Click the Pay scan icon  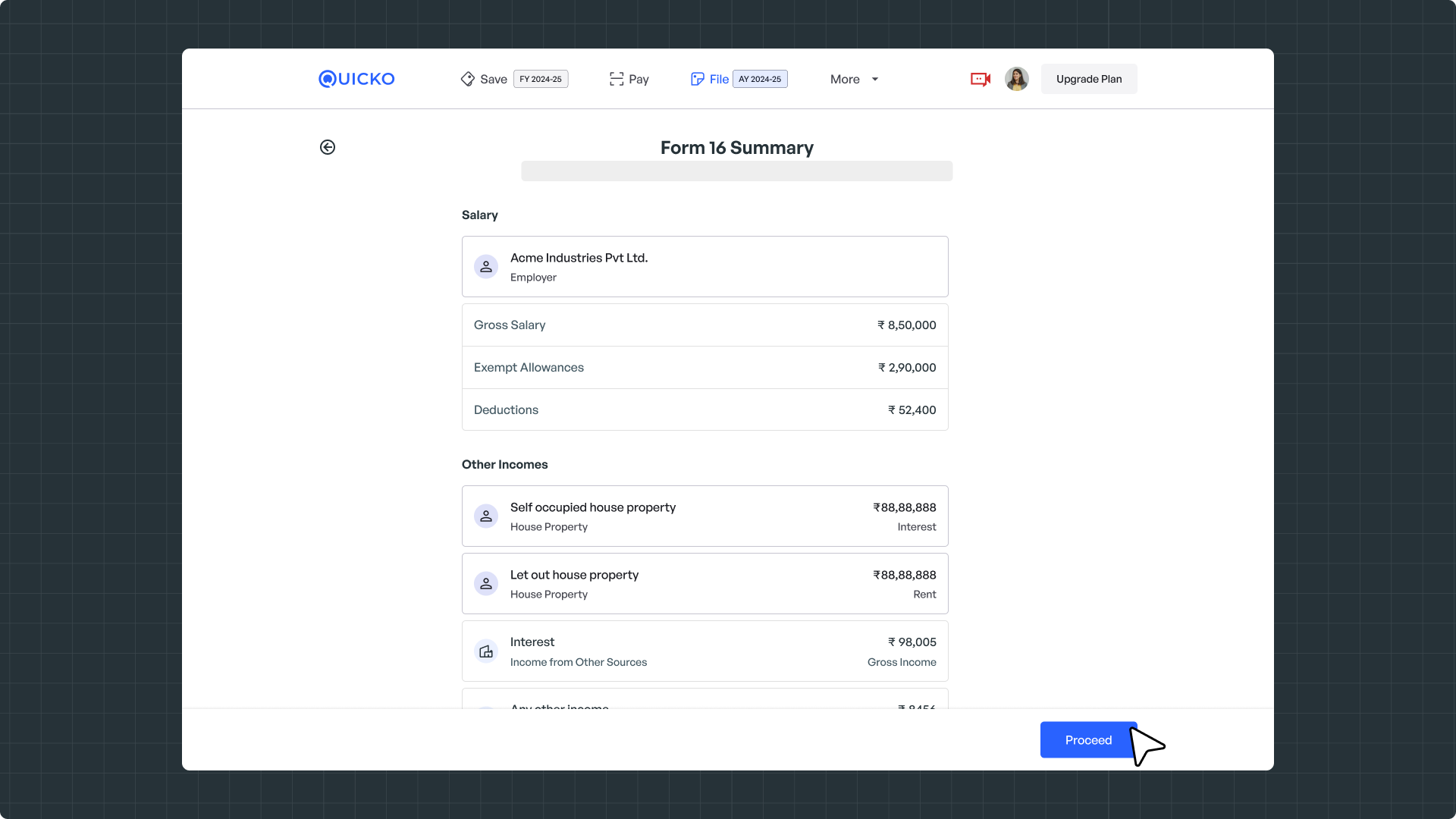tap(617, 79)
